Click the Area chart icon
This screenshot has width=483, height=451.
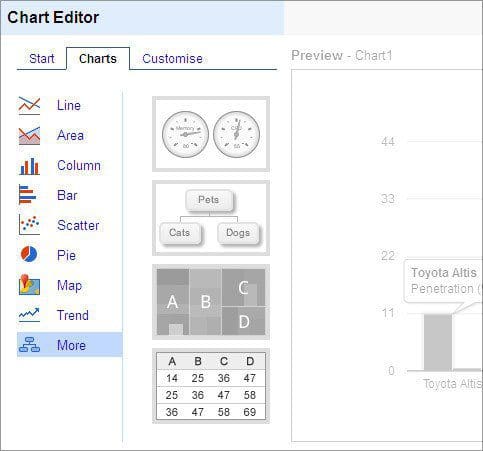[x=29, y=136]
